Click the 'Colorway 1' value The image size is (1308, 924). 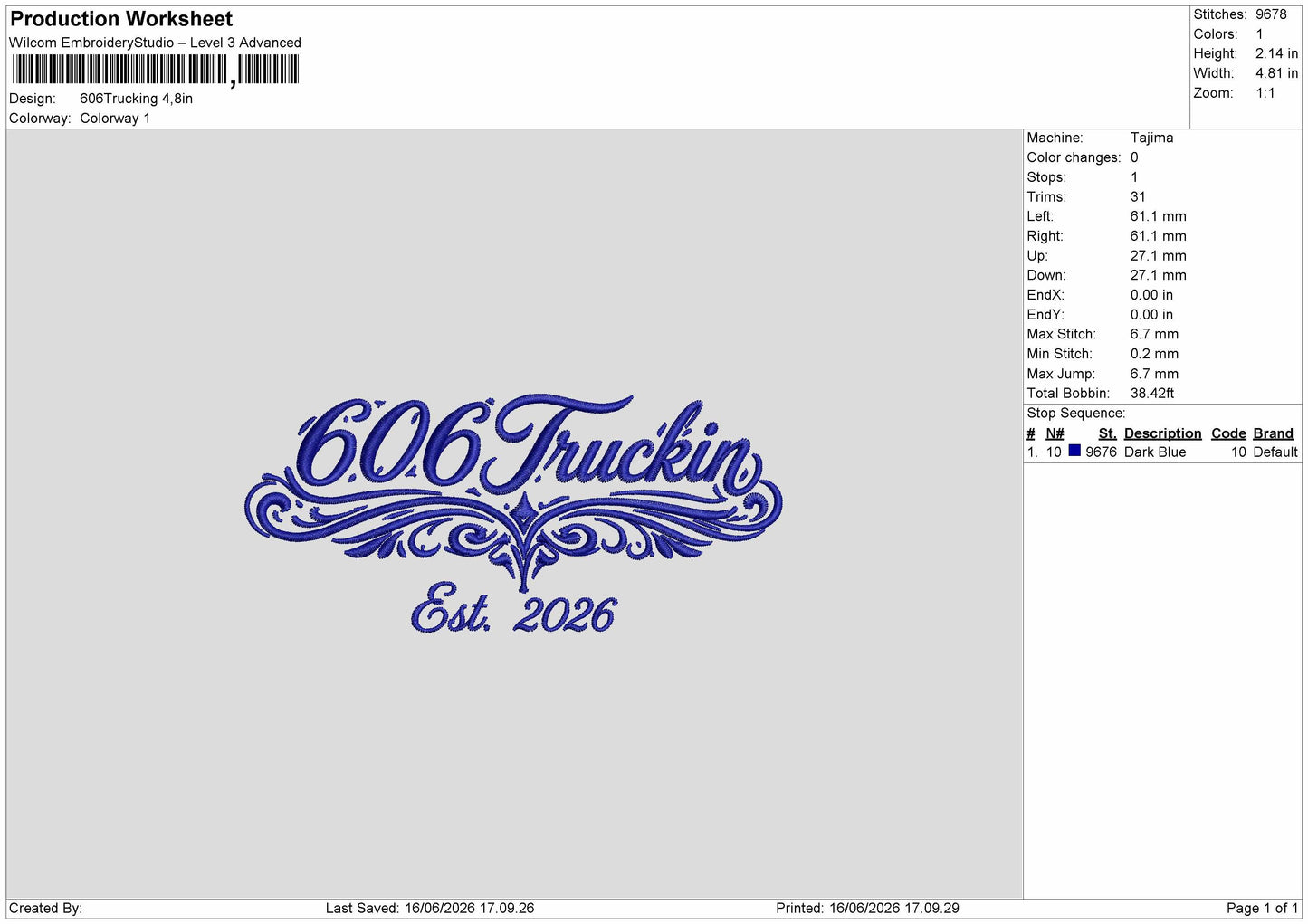pyautogui.click(x=115, y=119)
